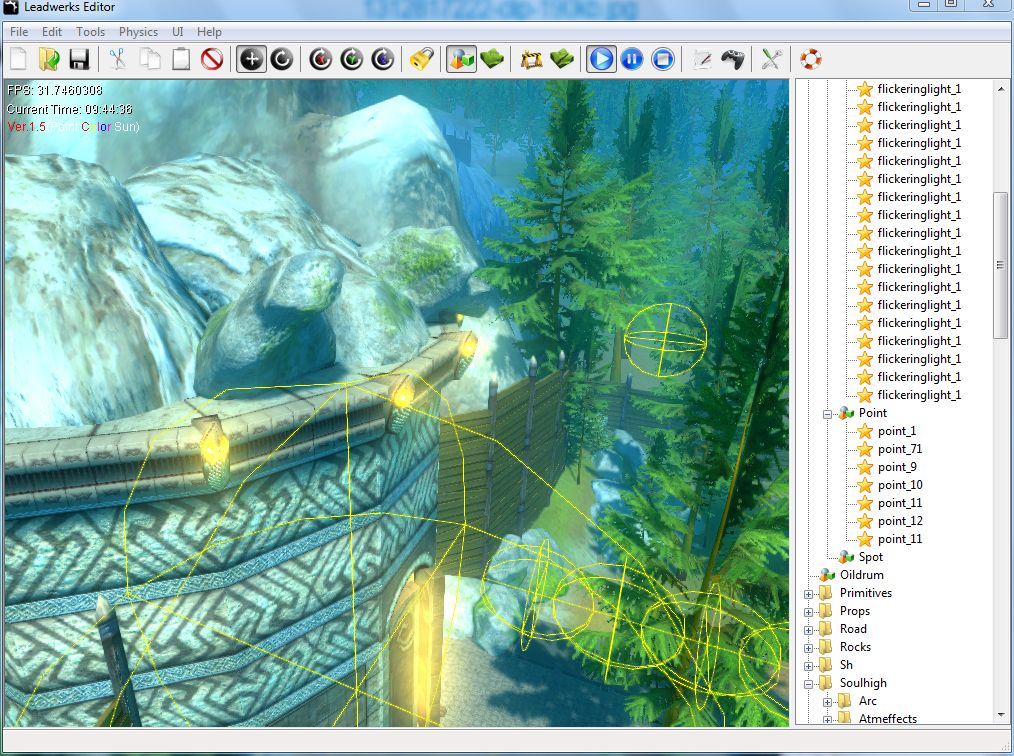Click the scissors Cut icon
The width and height of the screenshot is (1014, 756).
tap(118, 59)
